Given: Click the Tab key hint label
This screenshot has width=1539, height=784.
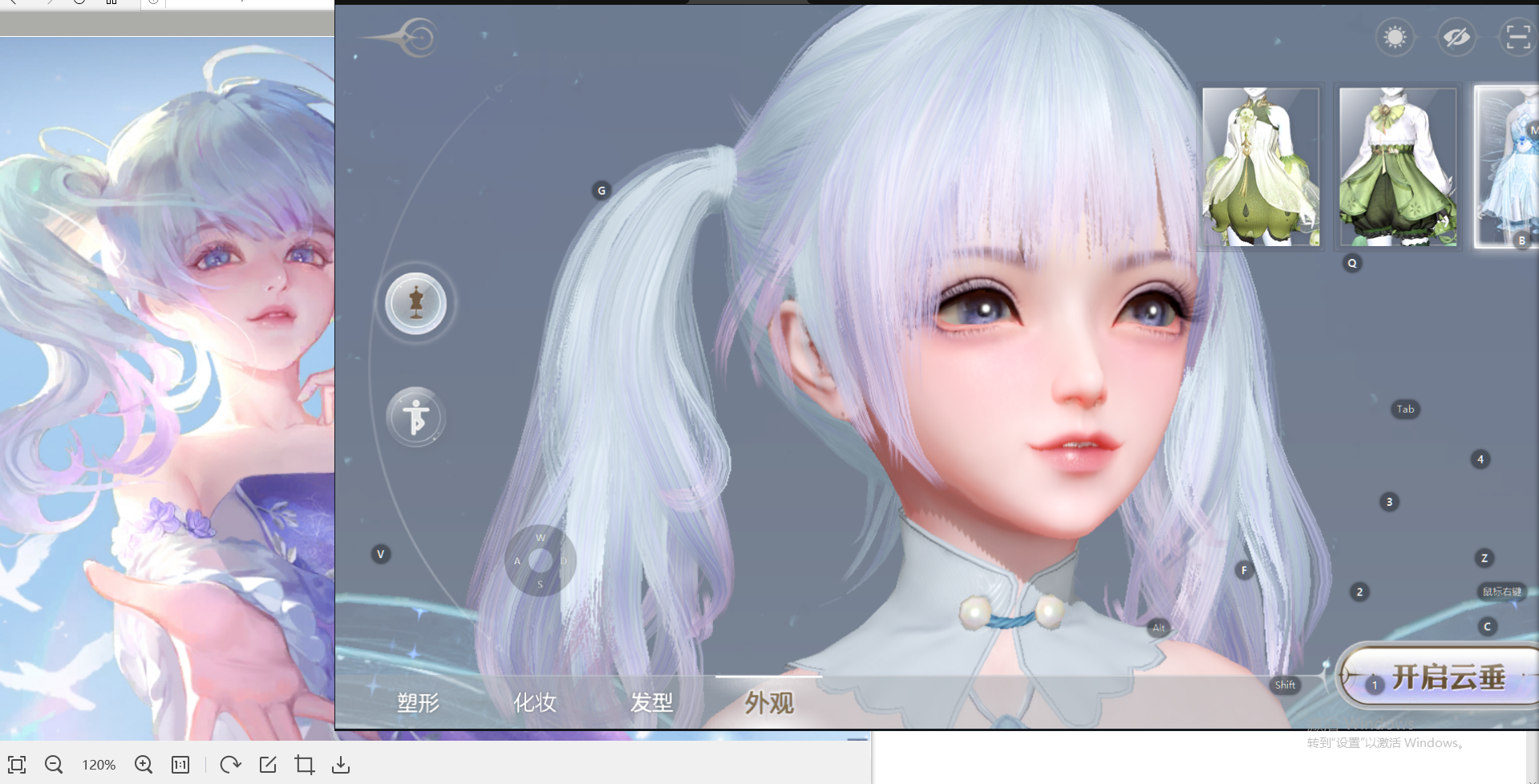Looking at the screenshot, I should (x=1405, y=409).
